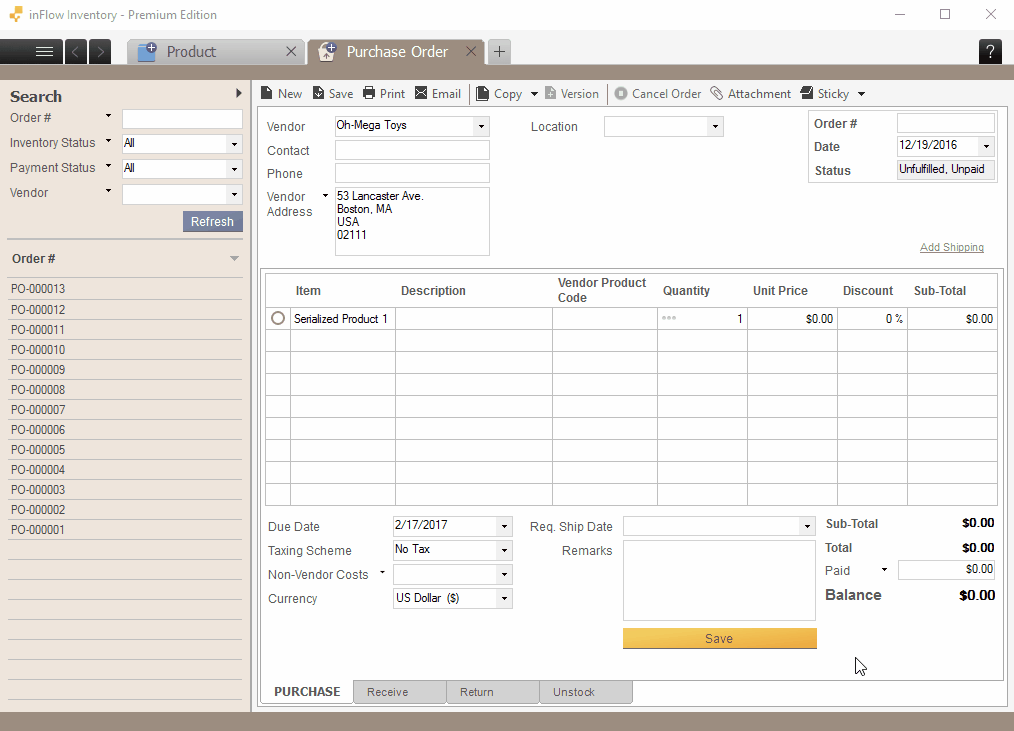This screenshot has height=731, width=1014.
Task: Select order PO-000012
Action: click(x=125, y=309)
